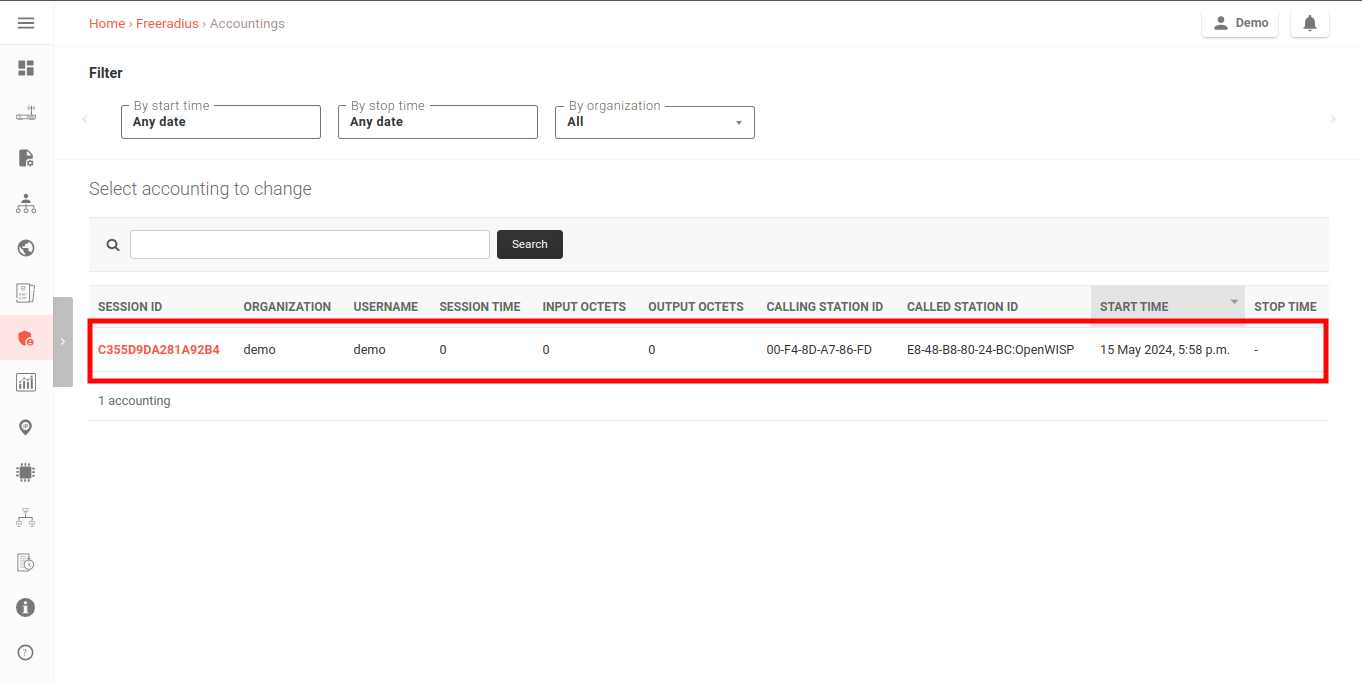1362x682 pixels.
Task: Open the configuration templates file icon
Action: [26, 157]
